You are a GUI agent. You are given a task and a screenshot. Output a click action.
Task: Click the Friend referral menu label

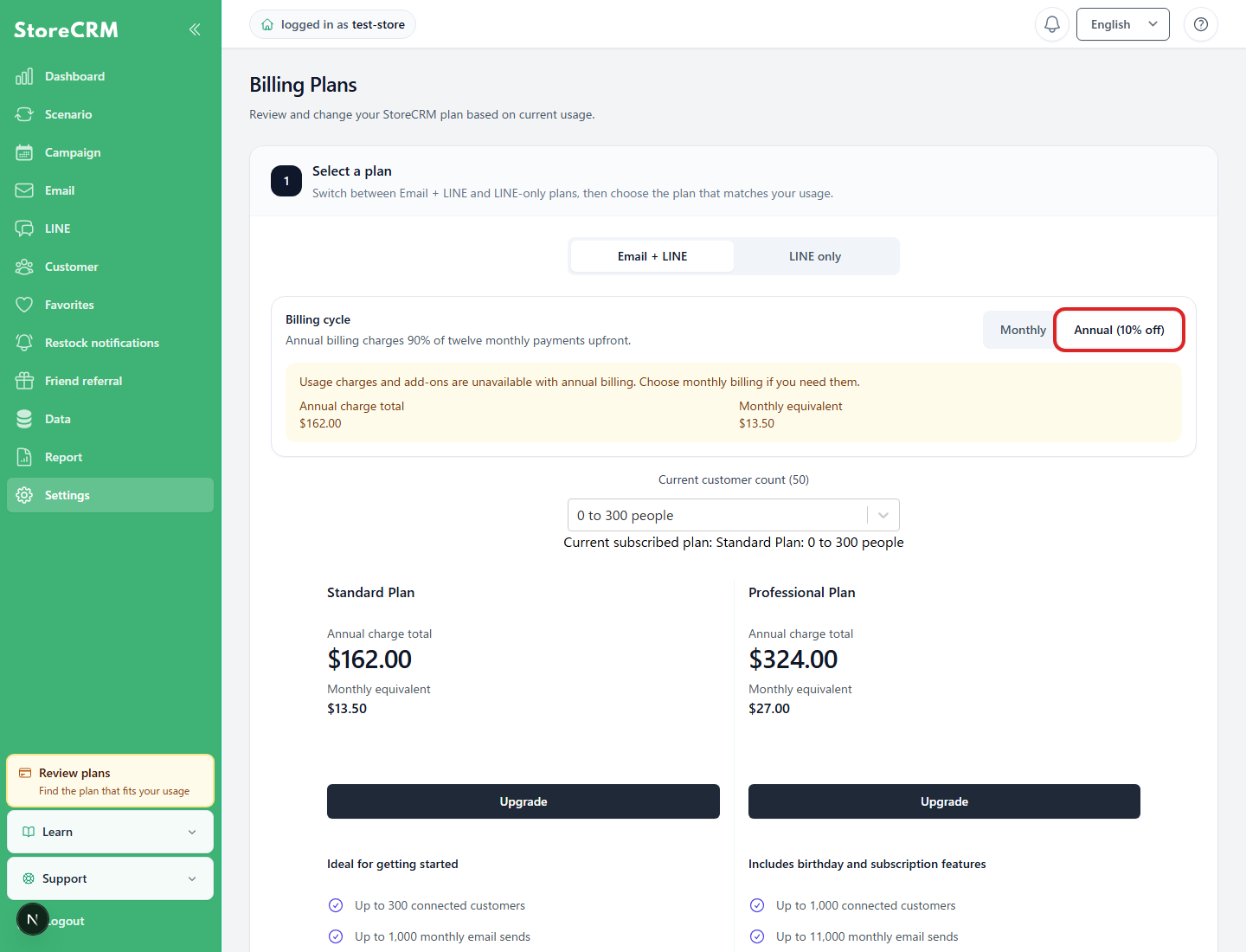84,381
